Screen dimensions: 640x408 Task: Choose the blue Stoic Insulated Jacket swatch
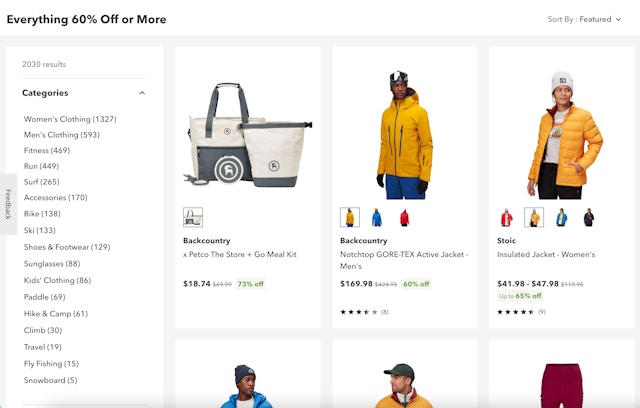click(562, 217)
